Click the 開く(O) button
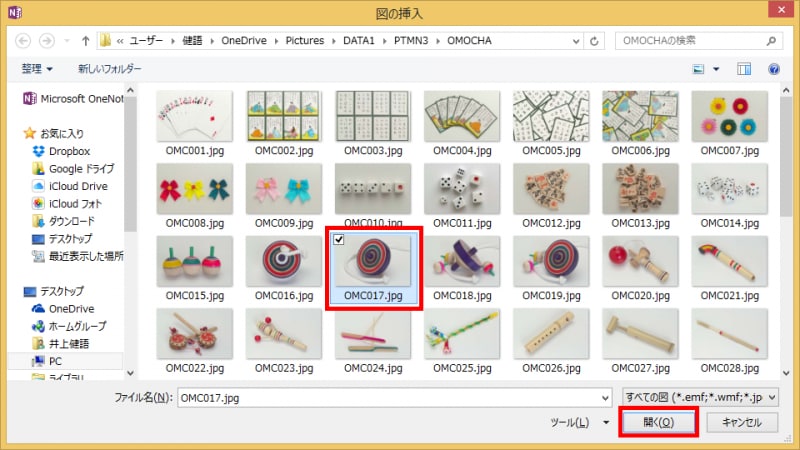 [x=659, y=422]
